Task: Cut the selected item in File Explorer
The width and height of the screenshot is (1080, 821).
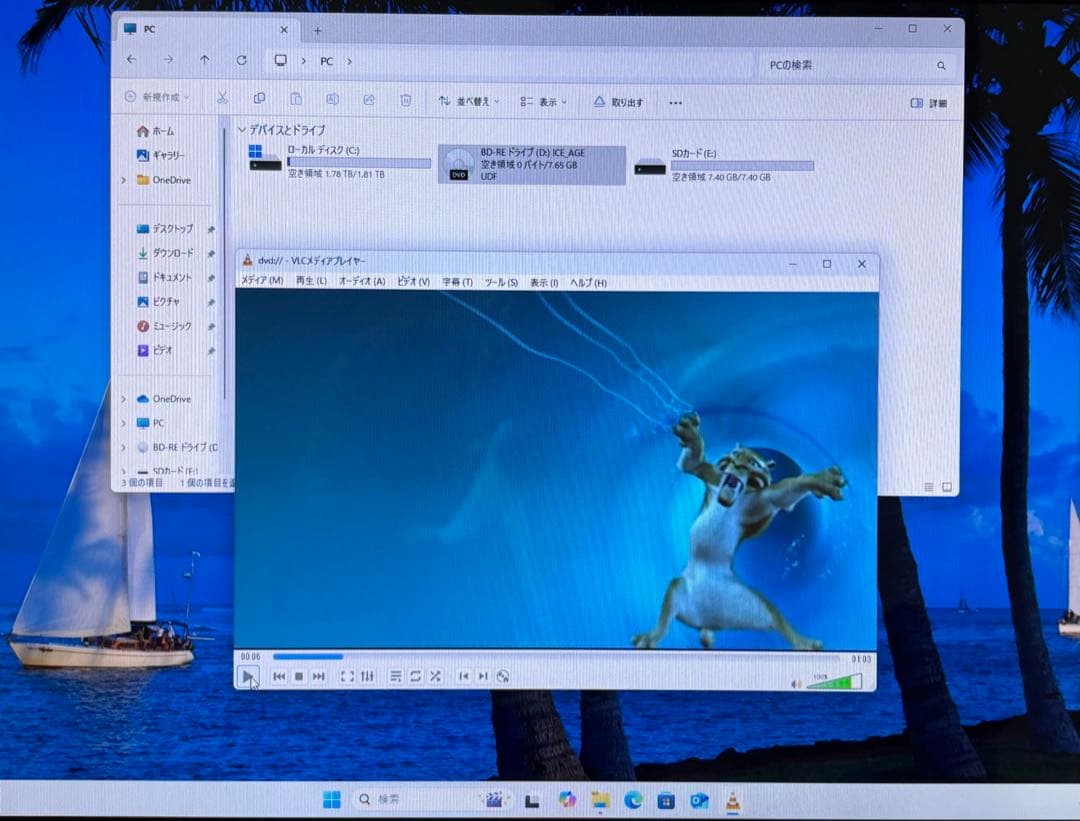Action: pos(223,100)
